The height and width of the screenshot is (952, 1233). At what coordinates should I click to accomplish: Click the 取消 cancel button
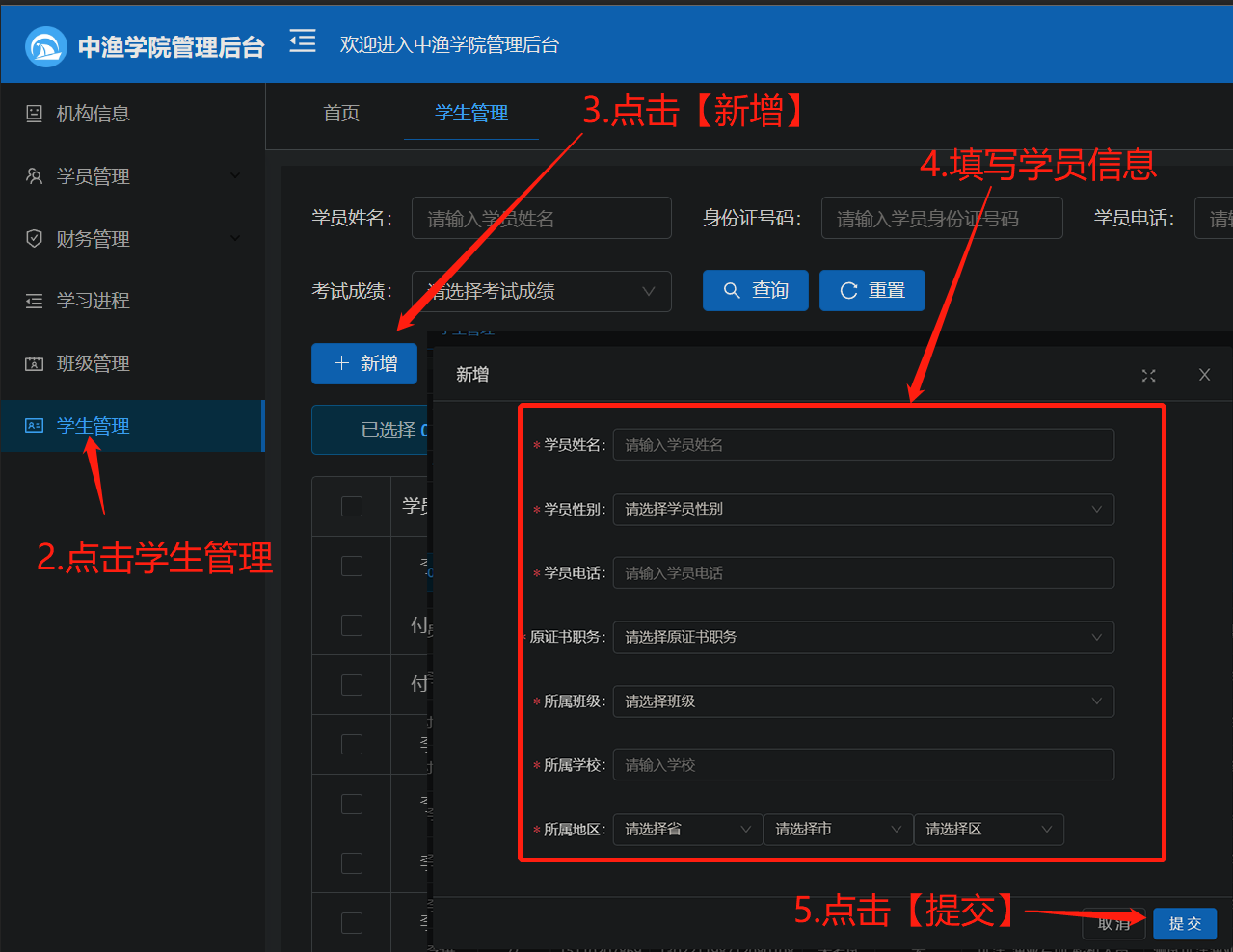pyautogui.click(x=1114, y=923)
